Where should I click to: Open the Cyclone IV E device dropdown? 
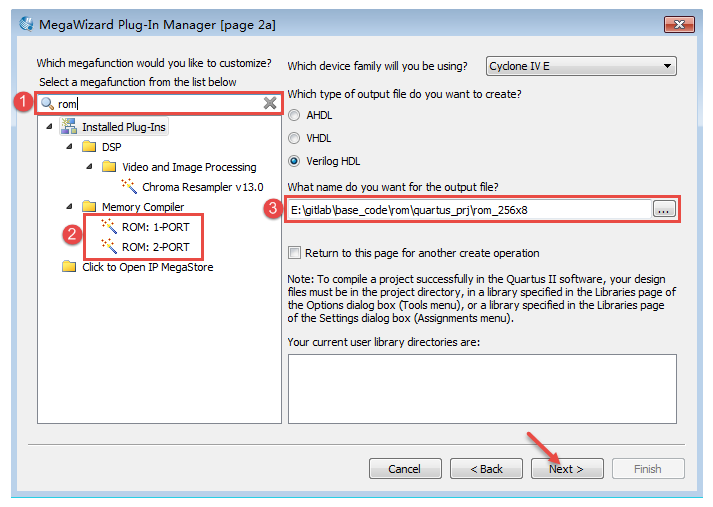581,66
